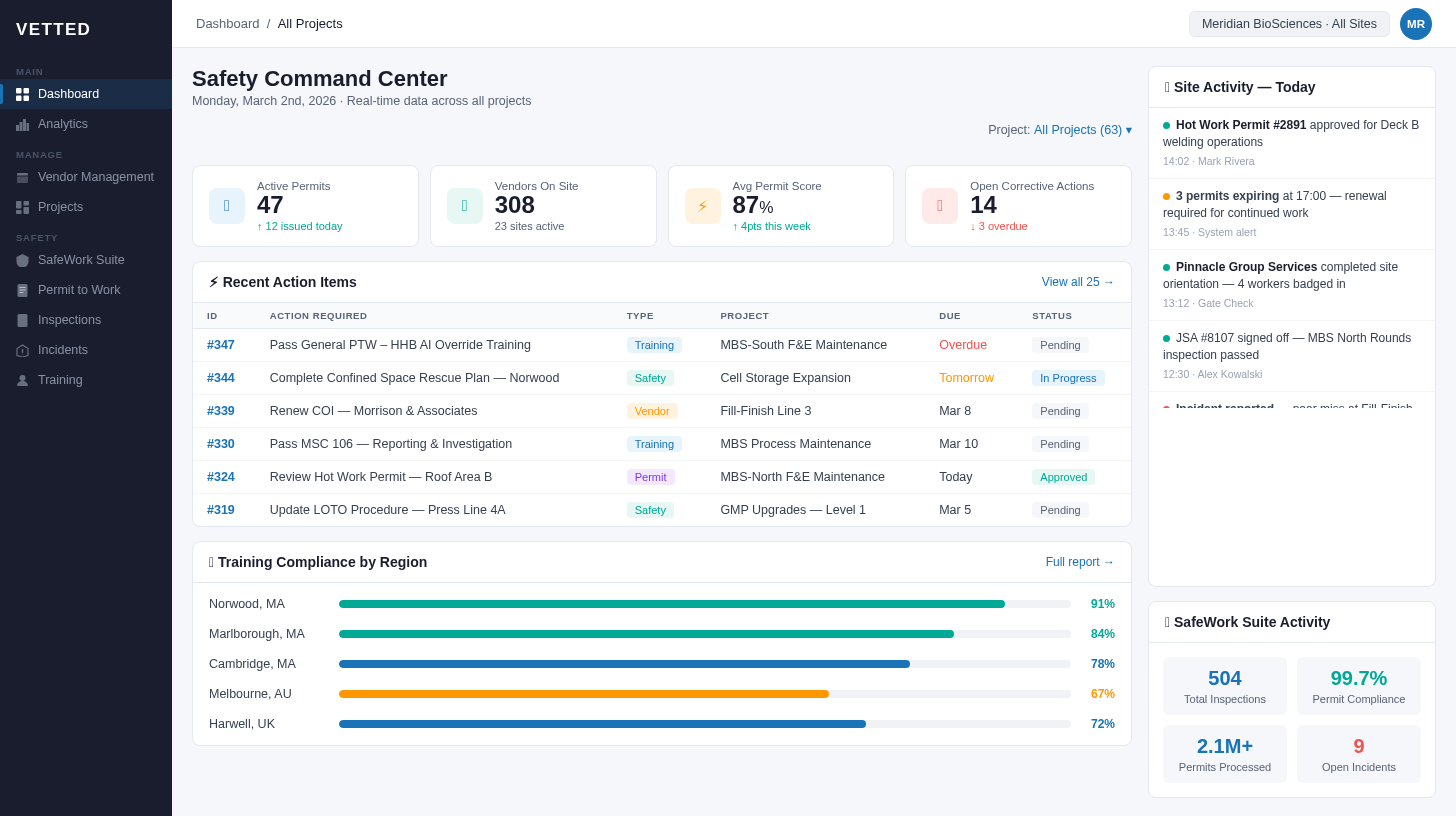Select the Training icon in the sidebar

tap(22, 380)
